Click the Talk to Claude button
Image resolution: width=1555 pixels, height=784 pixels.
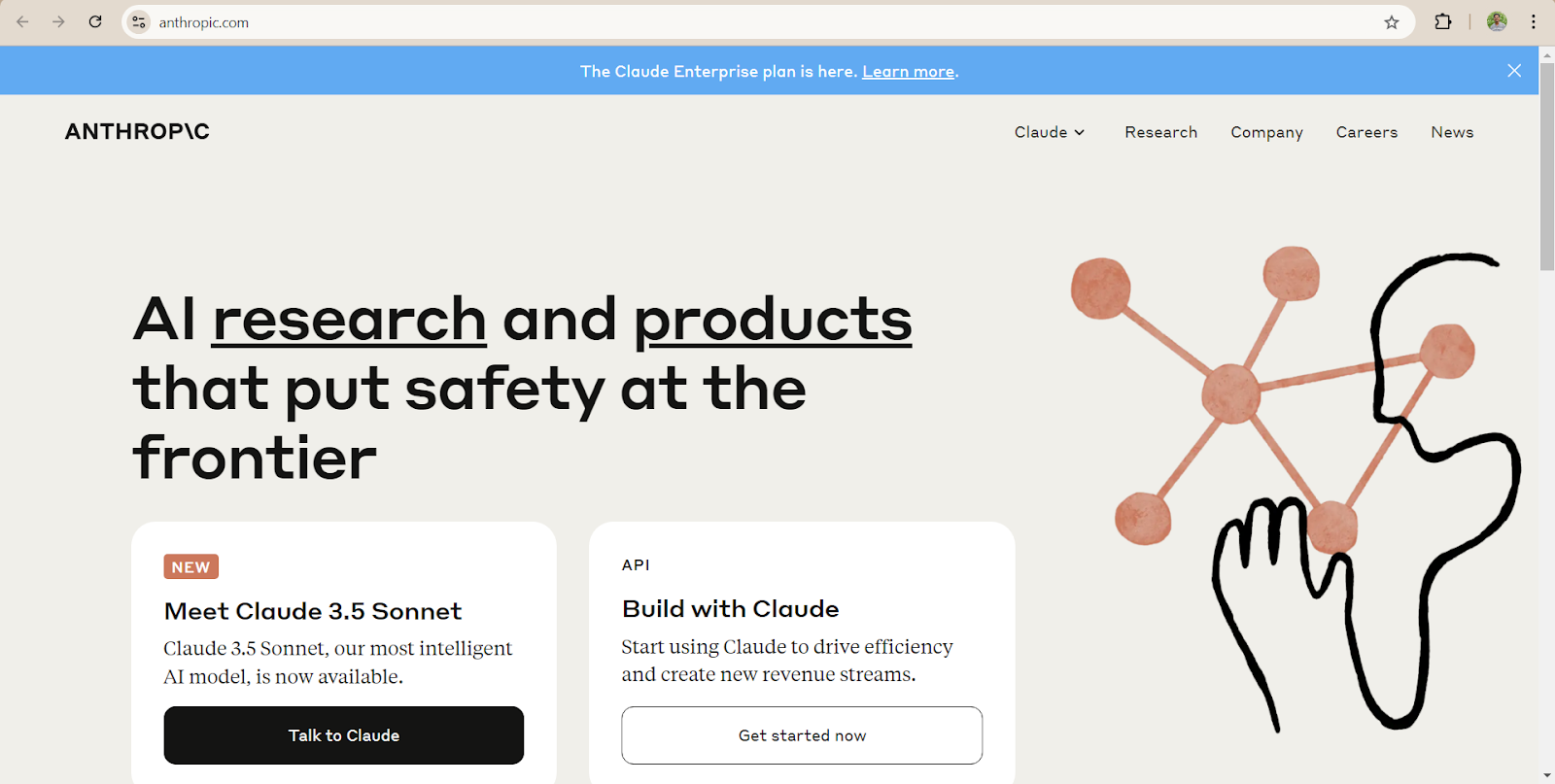pyautogui.click(x=344, y=735)
